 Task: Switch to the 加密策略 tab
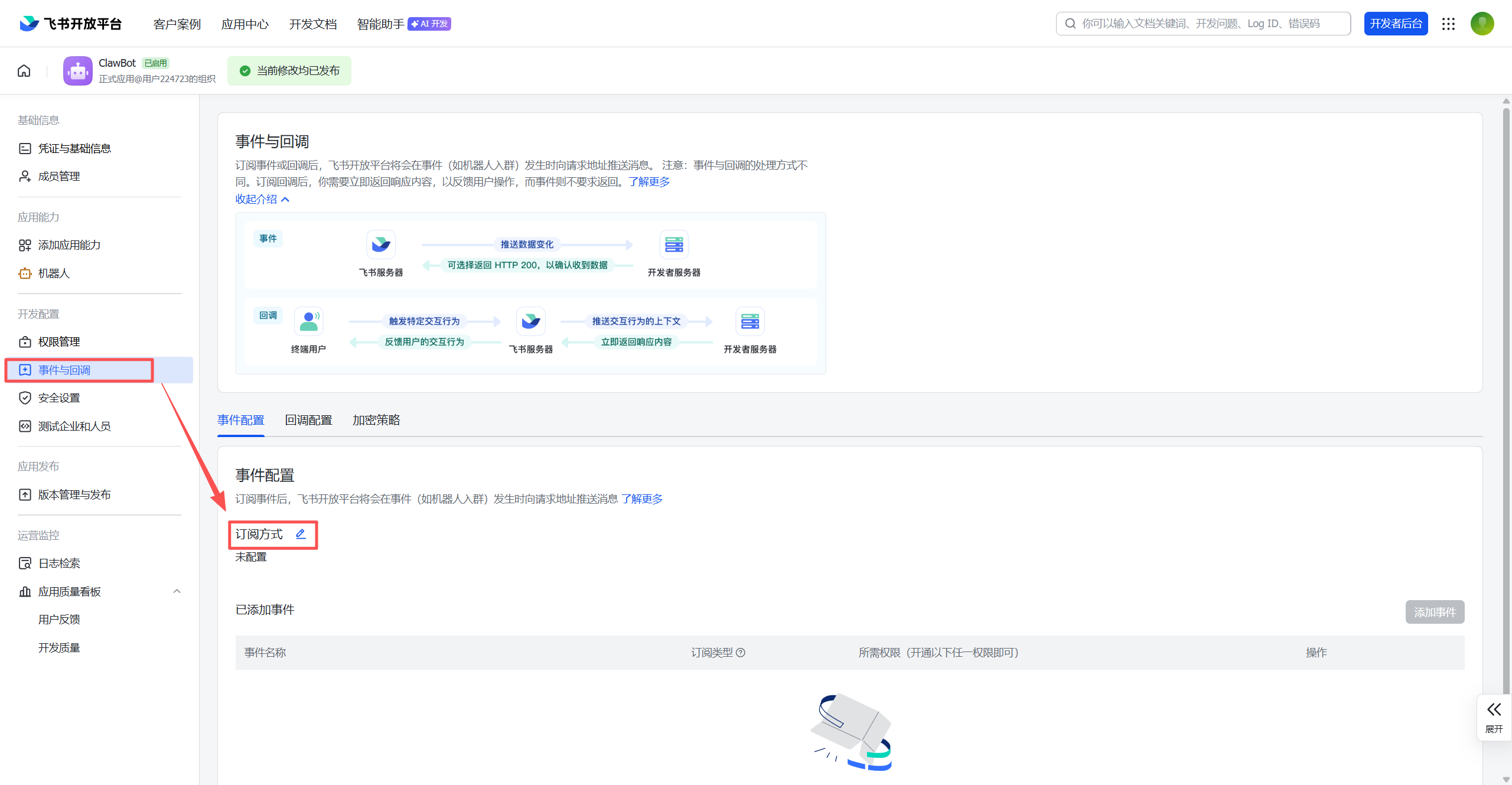pyautogui.click(x=376, y=420)
